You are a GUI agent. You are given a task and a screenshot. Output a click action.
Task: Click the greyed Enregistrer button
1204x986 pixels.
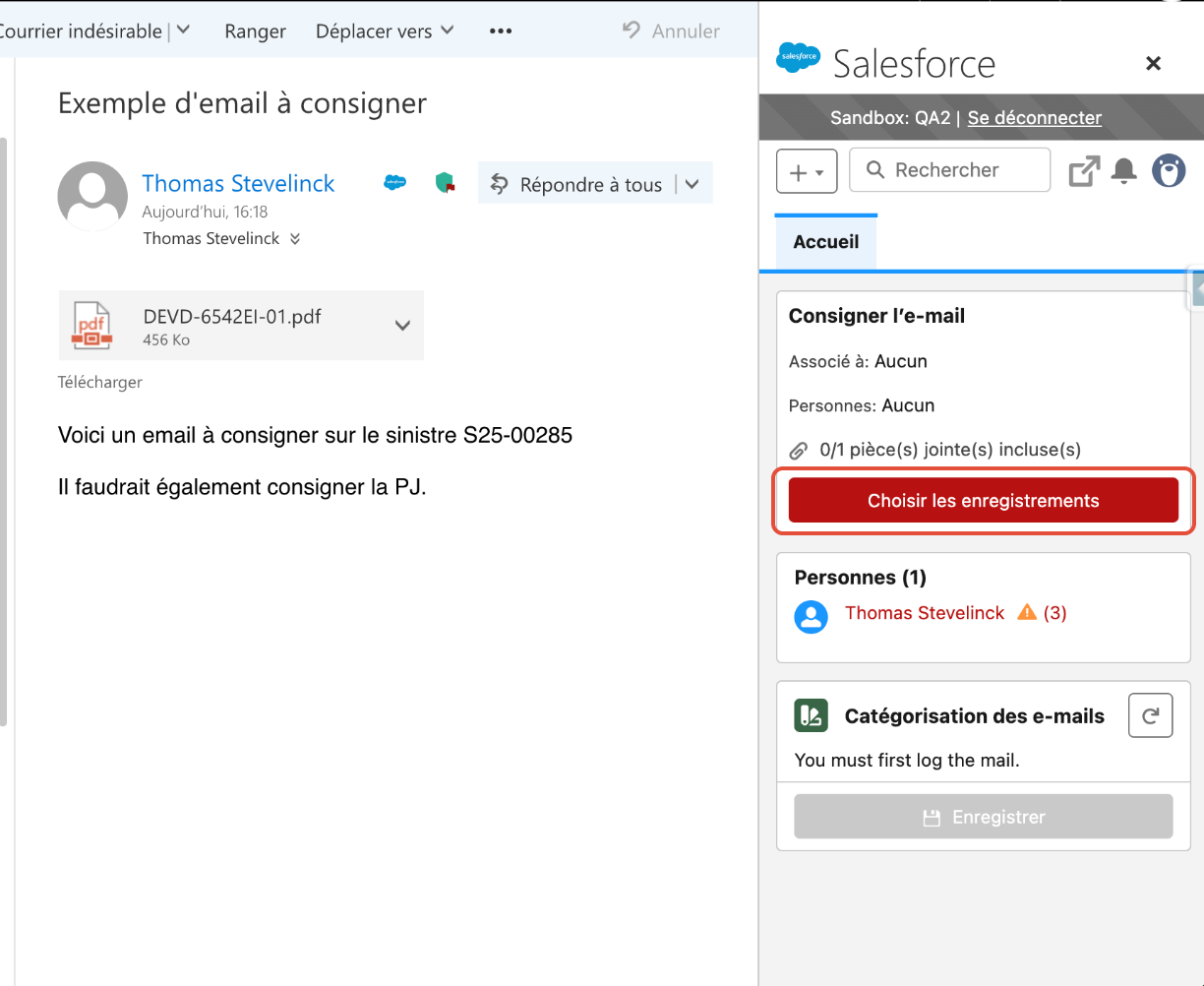click(984, 817)
